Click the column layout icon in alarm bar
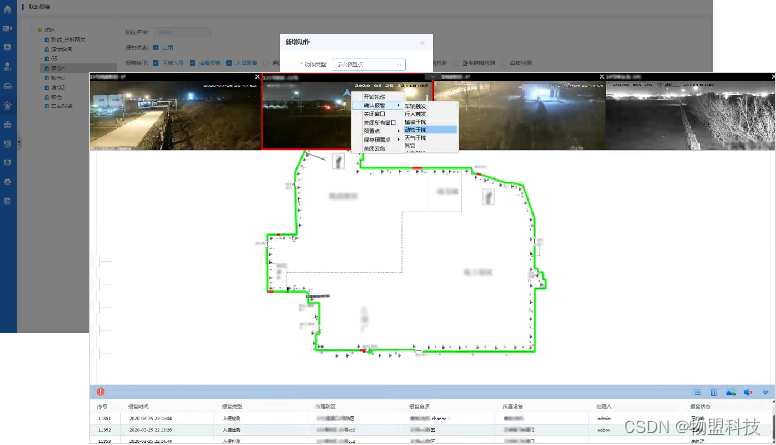This screenshot has width=776, height=445. coord(714,392)
